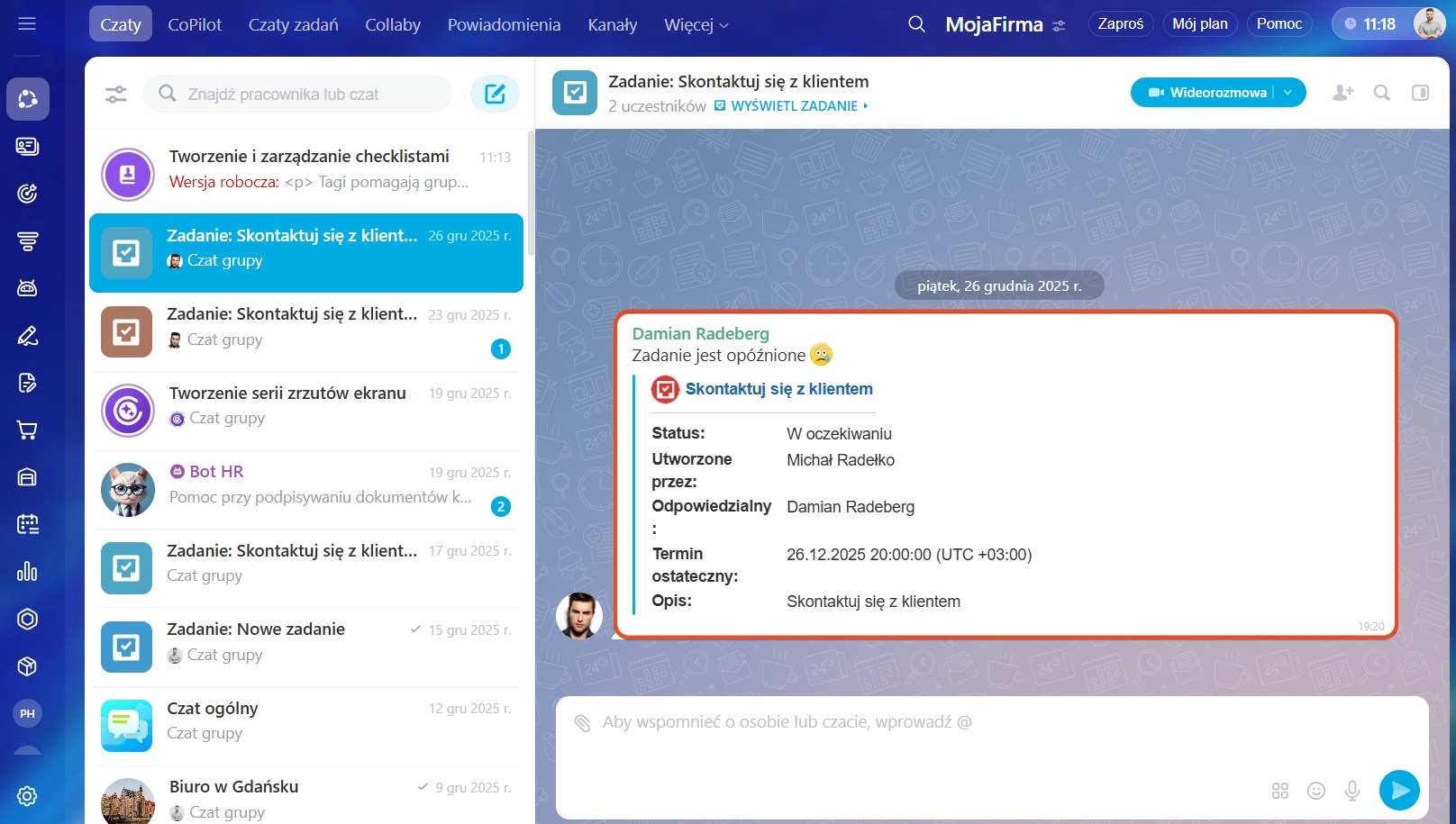Go to the Kanały tab

612,24
